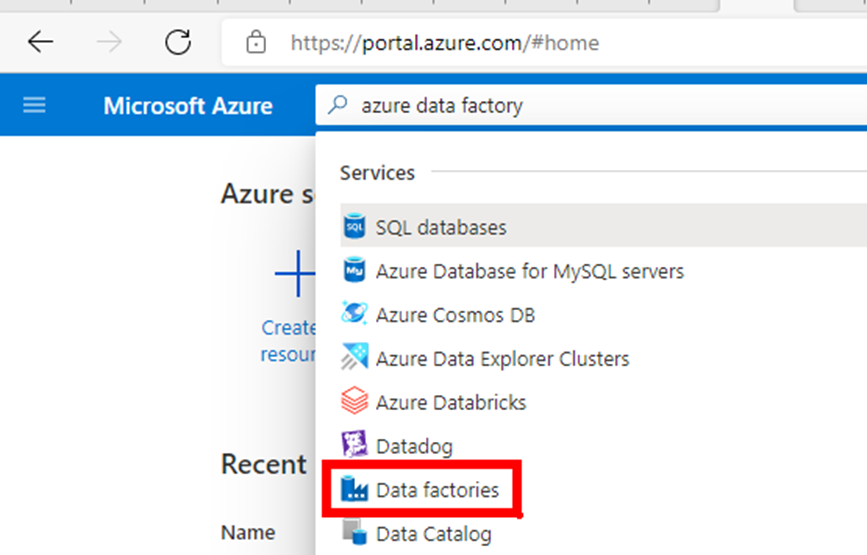Click the Create a resource link text
Image resolution: width=867 pixels, height=555 pixels.
[288, 341]
